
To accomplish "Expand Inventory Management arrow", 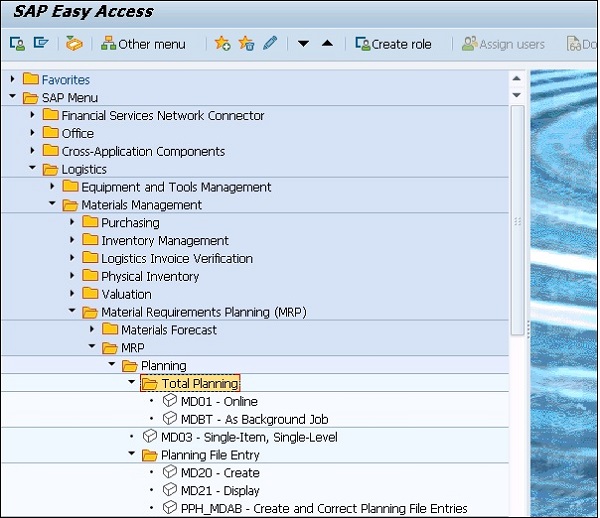I will pos(72,240).
